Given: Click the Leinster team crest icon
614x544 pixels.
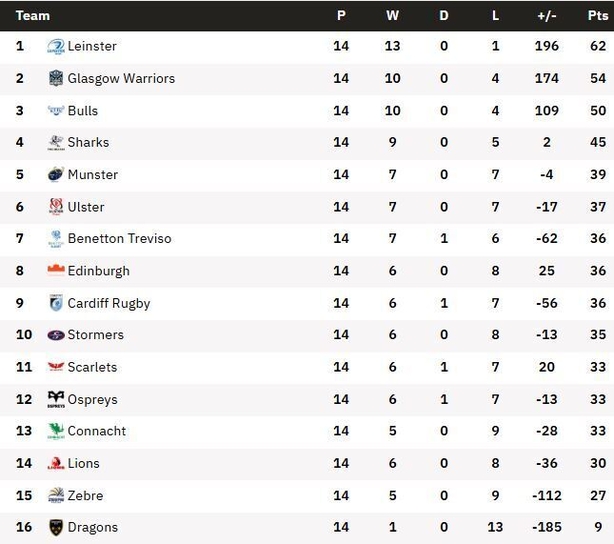Looking at the screenshot, I should pyautogui.click(x=56, y=47).
